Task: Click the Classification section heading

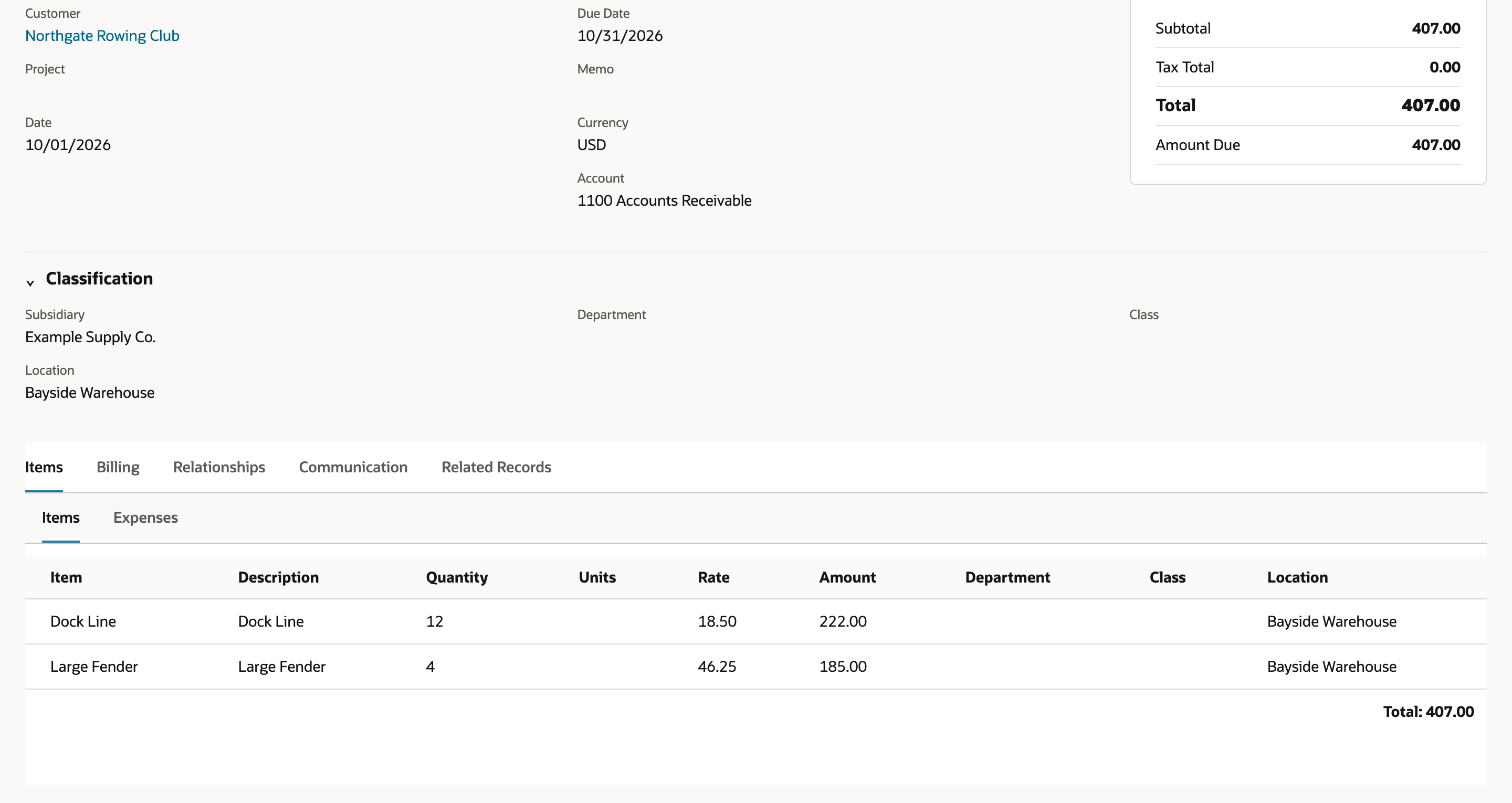Action: (99, 279)
